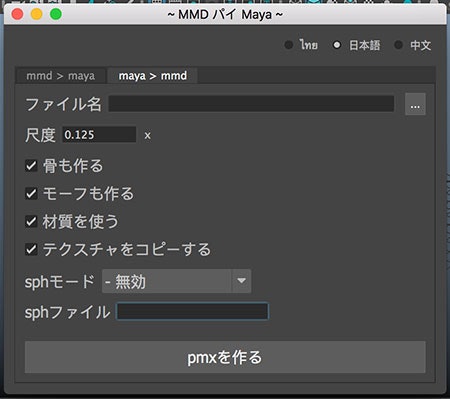450x399 pixels.
Task: Disable the テクスチャをコピーする checkbox
Action: pyautogui.click(x=31, y=249)
